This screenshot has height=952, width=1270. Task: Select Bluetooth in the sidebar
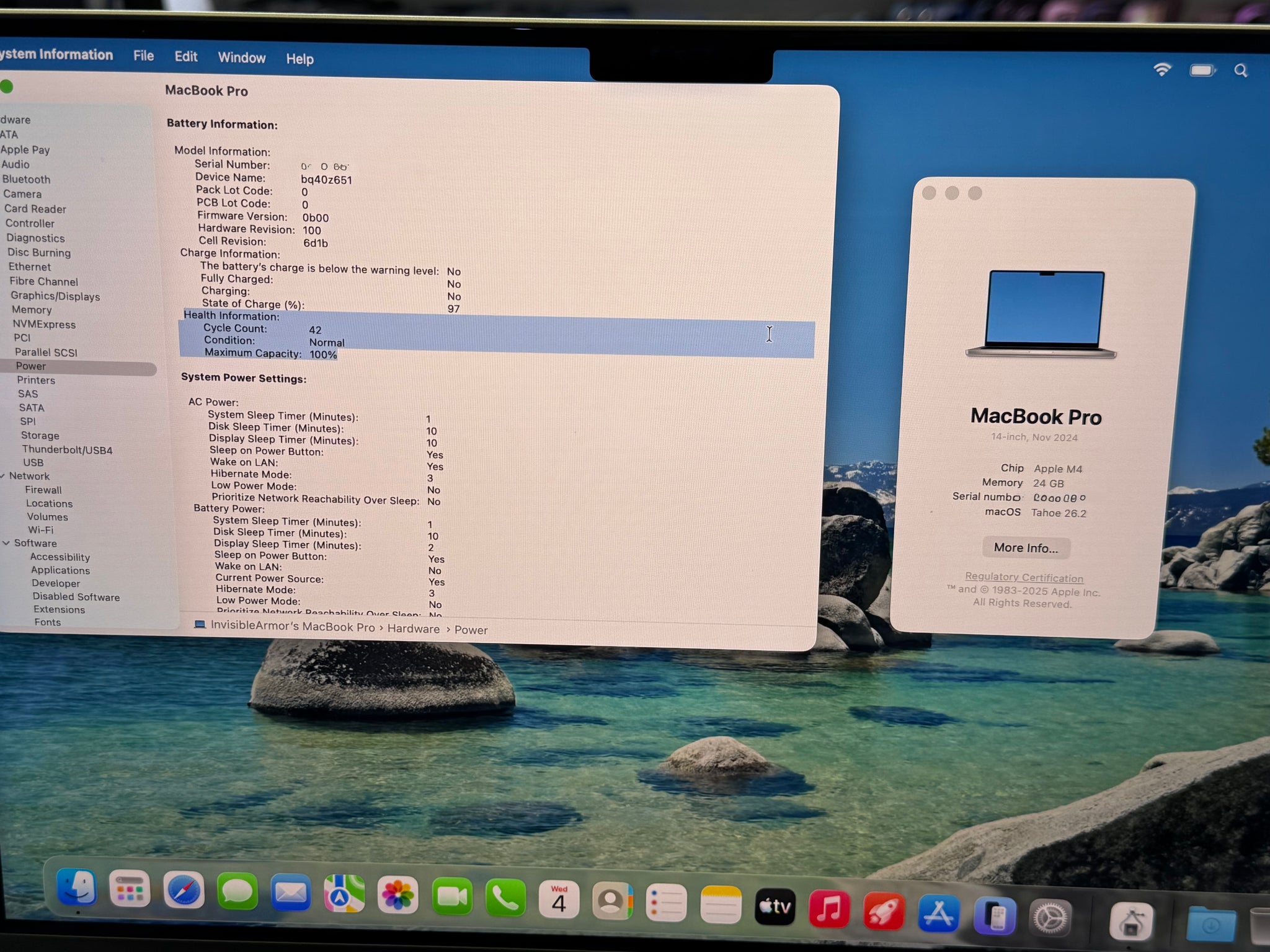[26, 179]
